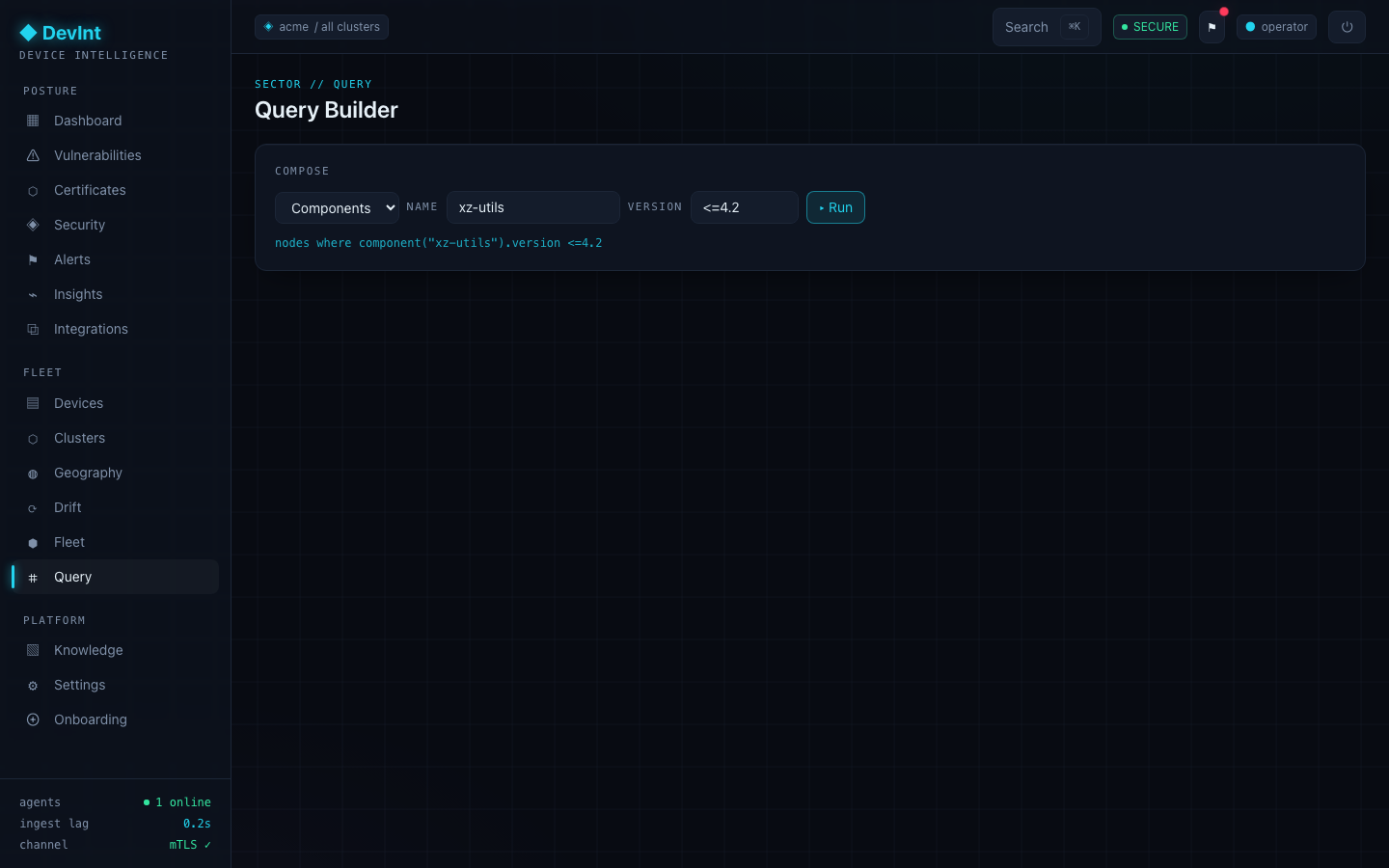Viewport: 1389px width, 868px height.
Task: Click the Vulnerabilities warning triangle icon
Action: tap(33, 155)
